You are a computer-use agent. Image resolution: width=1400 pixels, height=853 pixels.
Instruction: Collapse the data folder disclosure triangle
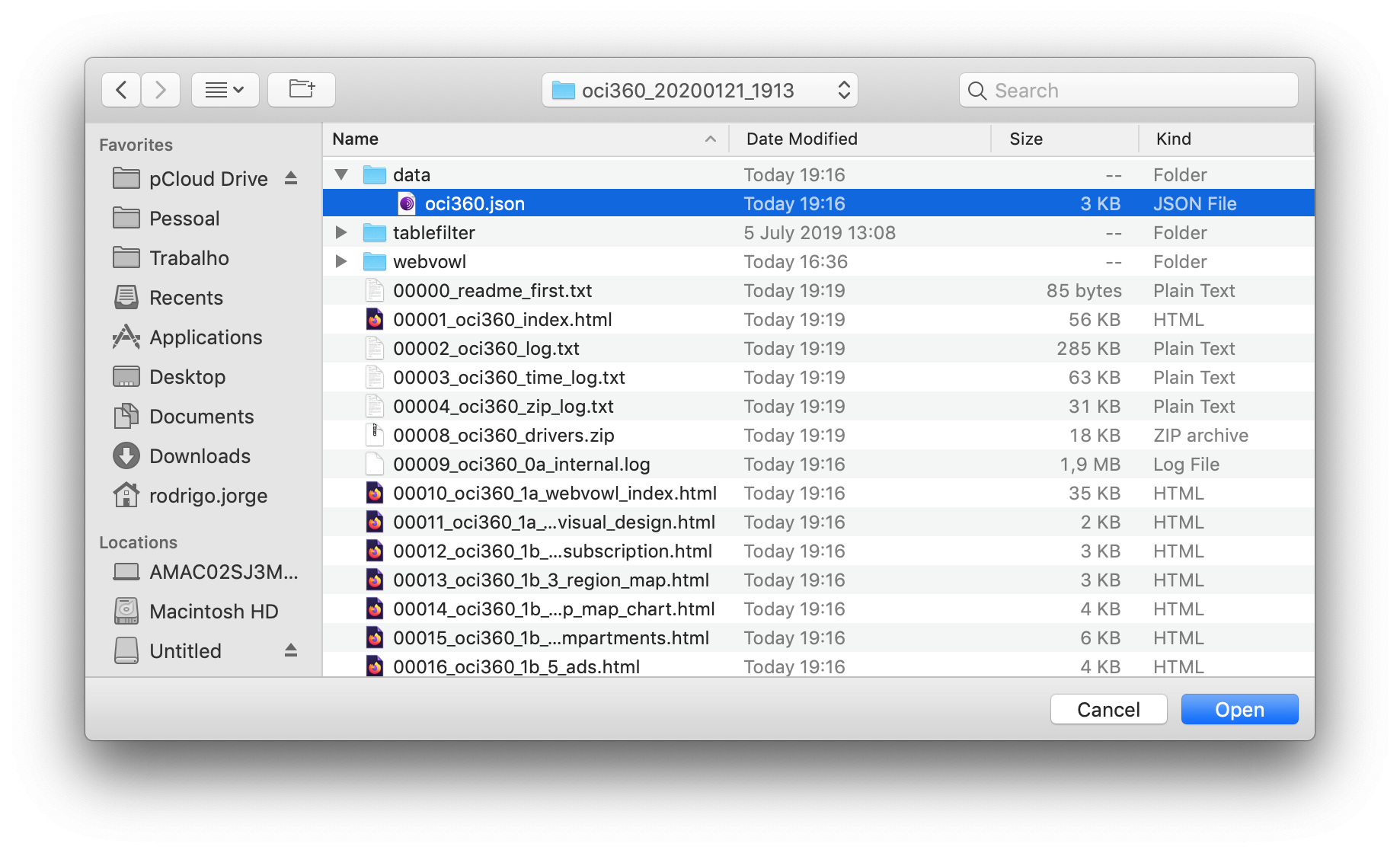pos(341,174)
